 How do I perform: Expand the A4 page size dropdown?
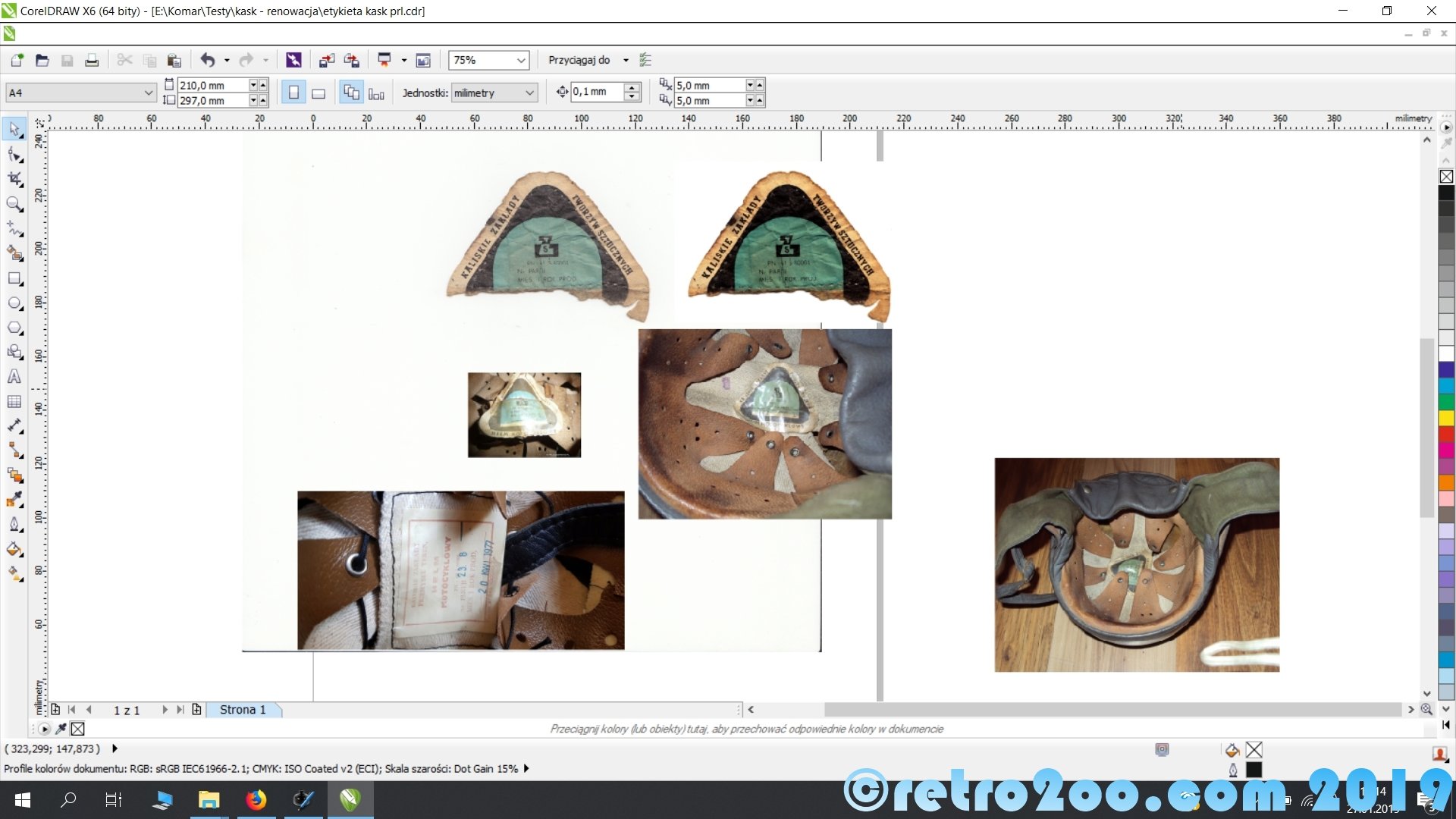coord(148,93)
